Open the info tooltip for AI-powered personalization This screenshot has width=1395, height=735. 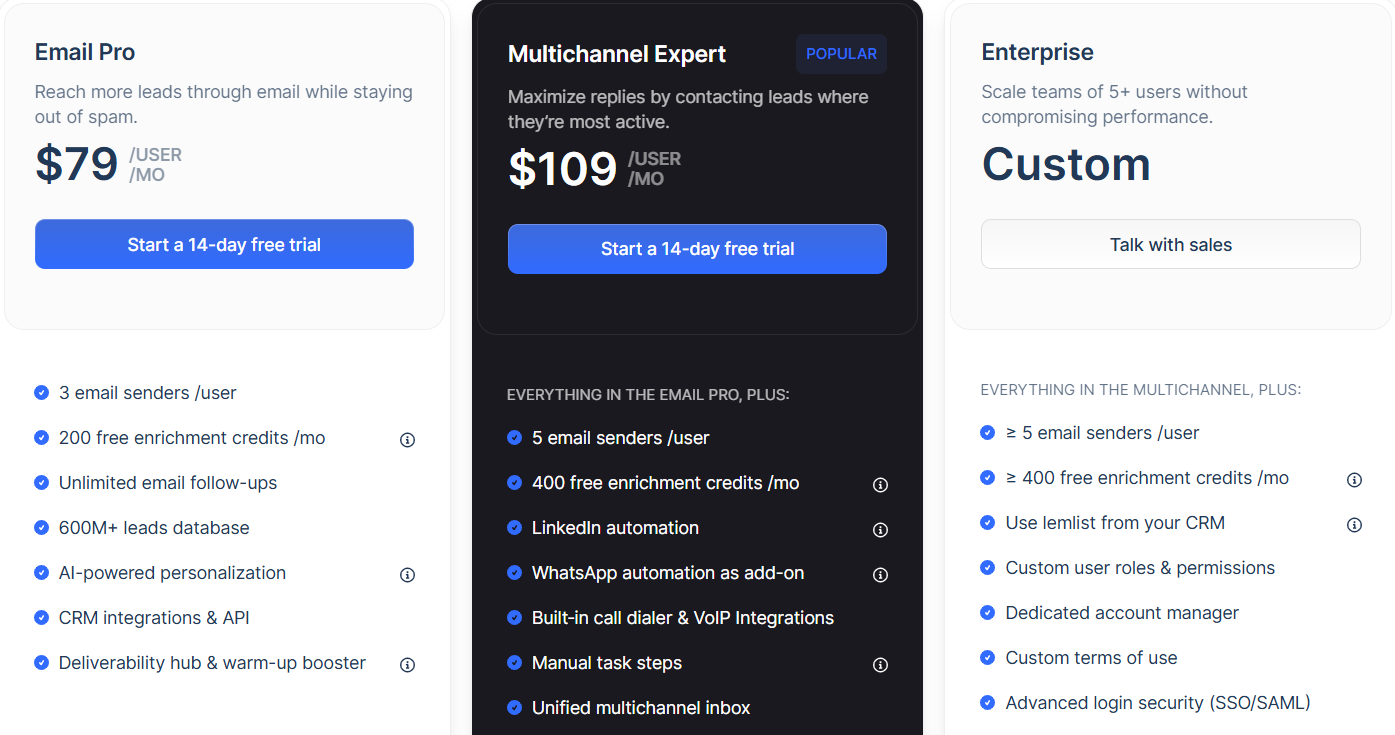(407, 574)
